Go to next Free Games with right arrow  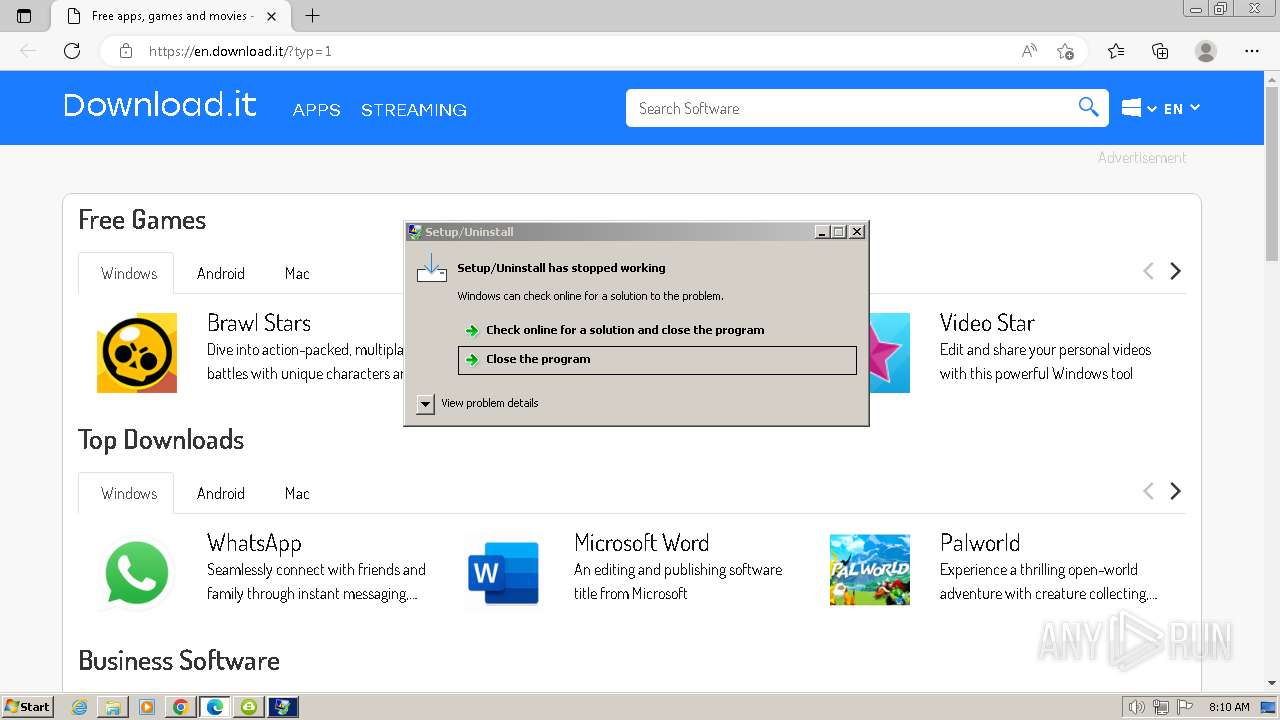tap(1176, 271)
